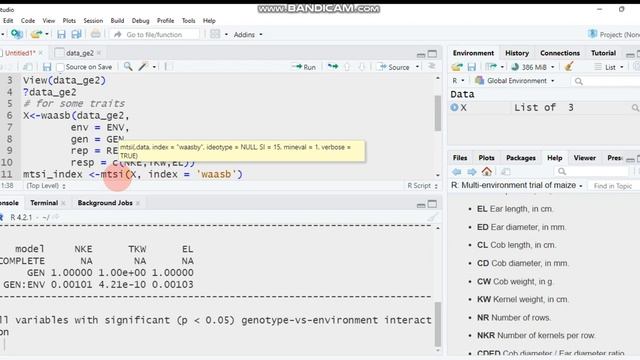Image resolution: width=640 pixels, height=360 pixels.
Task: Open Find/Replace magnifier in editor toolbar
Action: [128, 67]
